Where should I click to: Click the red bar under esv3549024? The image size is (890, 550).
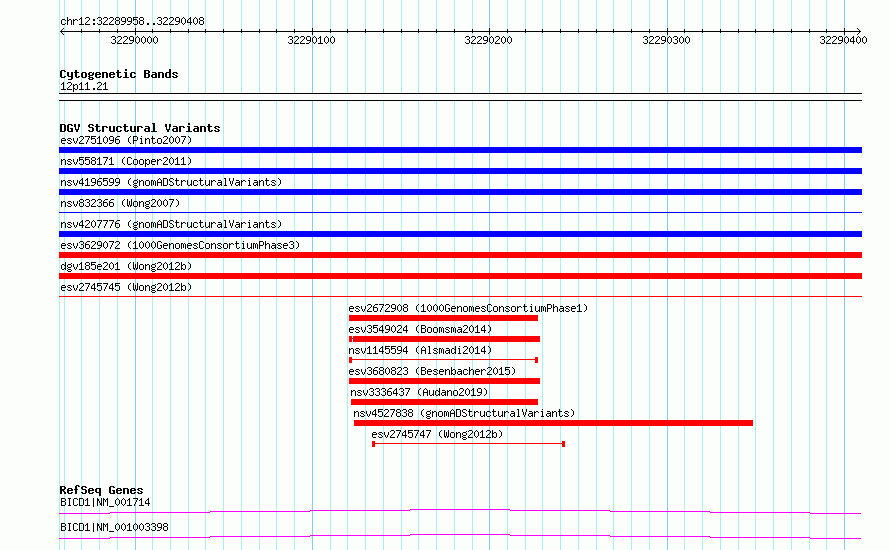444,339
